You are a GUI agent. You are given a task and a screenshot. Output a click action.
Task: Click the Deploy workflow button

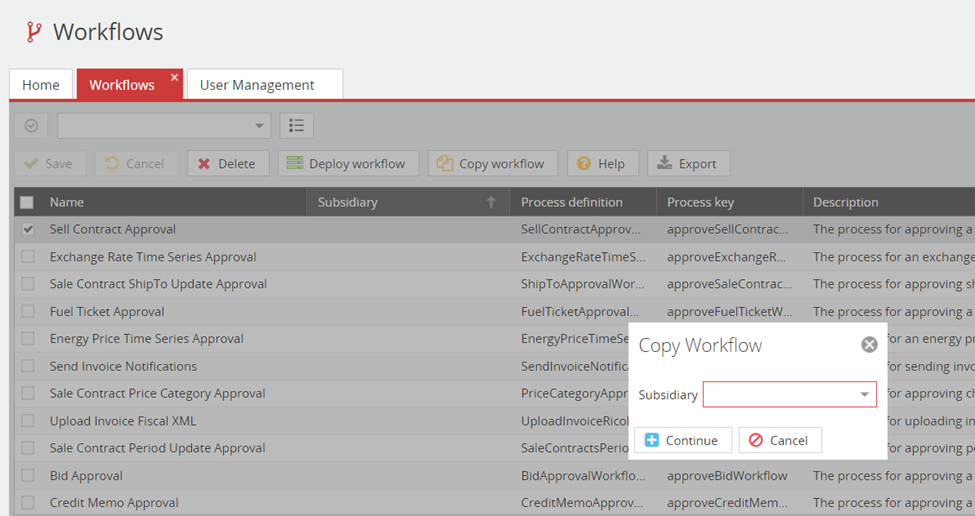(346, 164)
